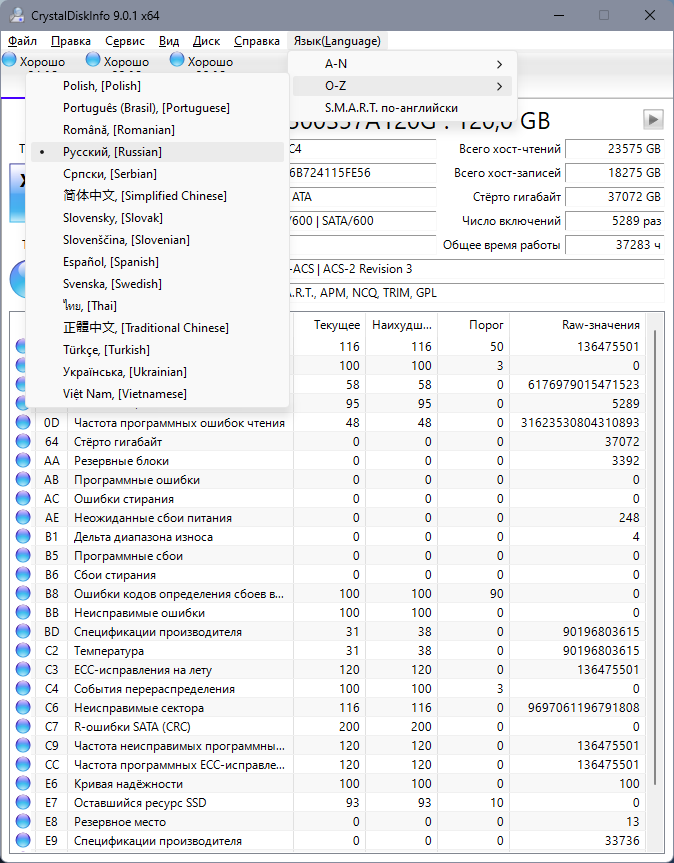Image resolution: width=674 pixels, height=863 pixels.
Task: Go to next disk with play arrow button
Action: pyautogui.click(x=653, y=119)
